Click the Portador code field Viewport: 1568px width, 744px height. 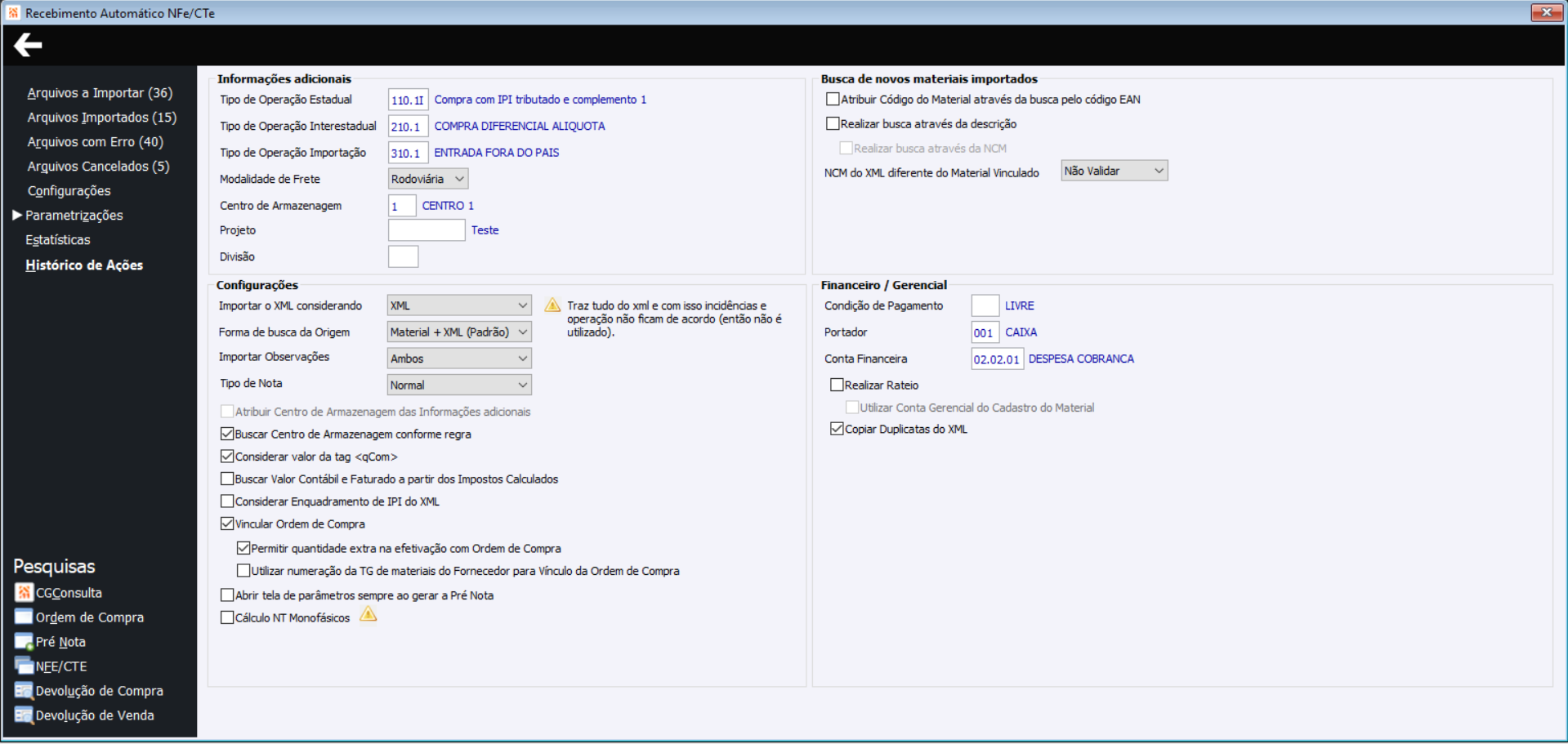tap(985, 332)
